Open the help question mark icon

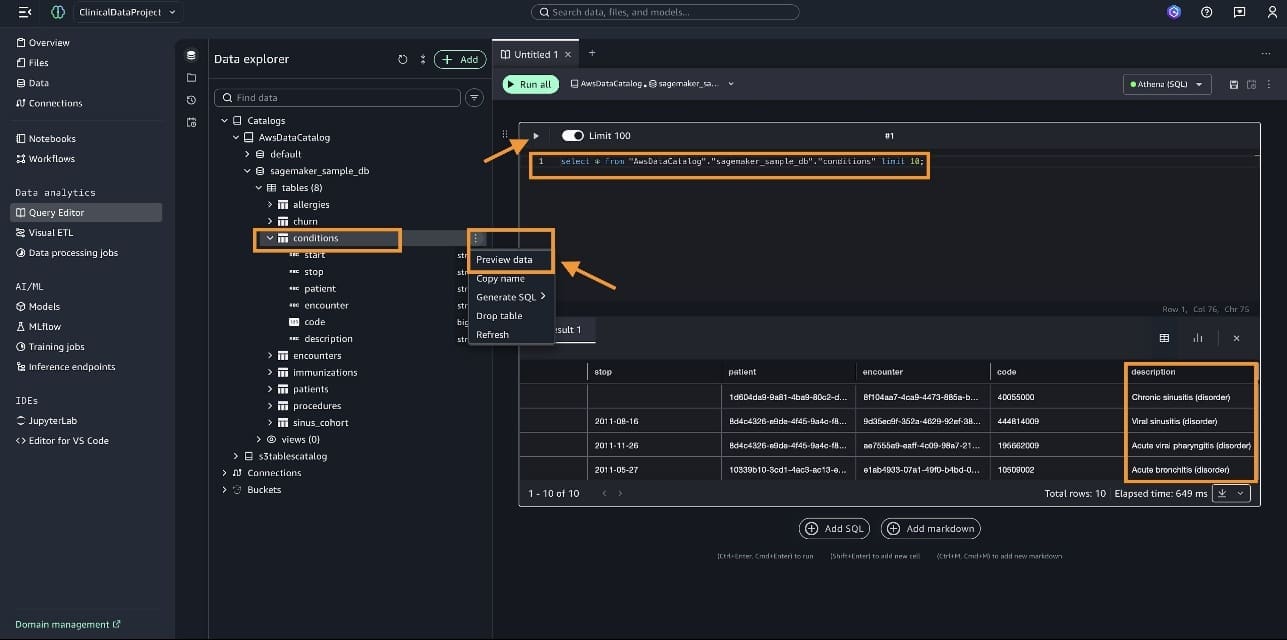tap(1207, 12)
